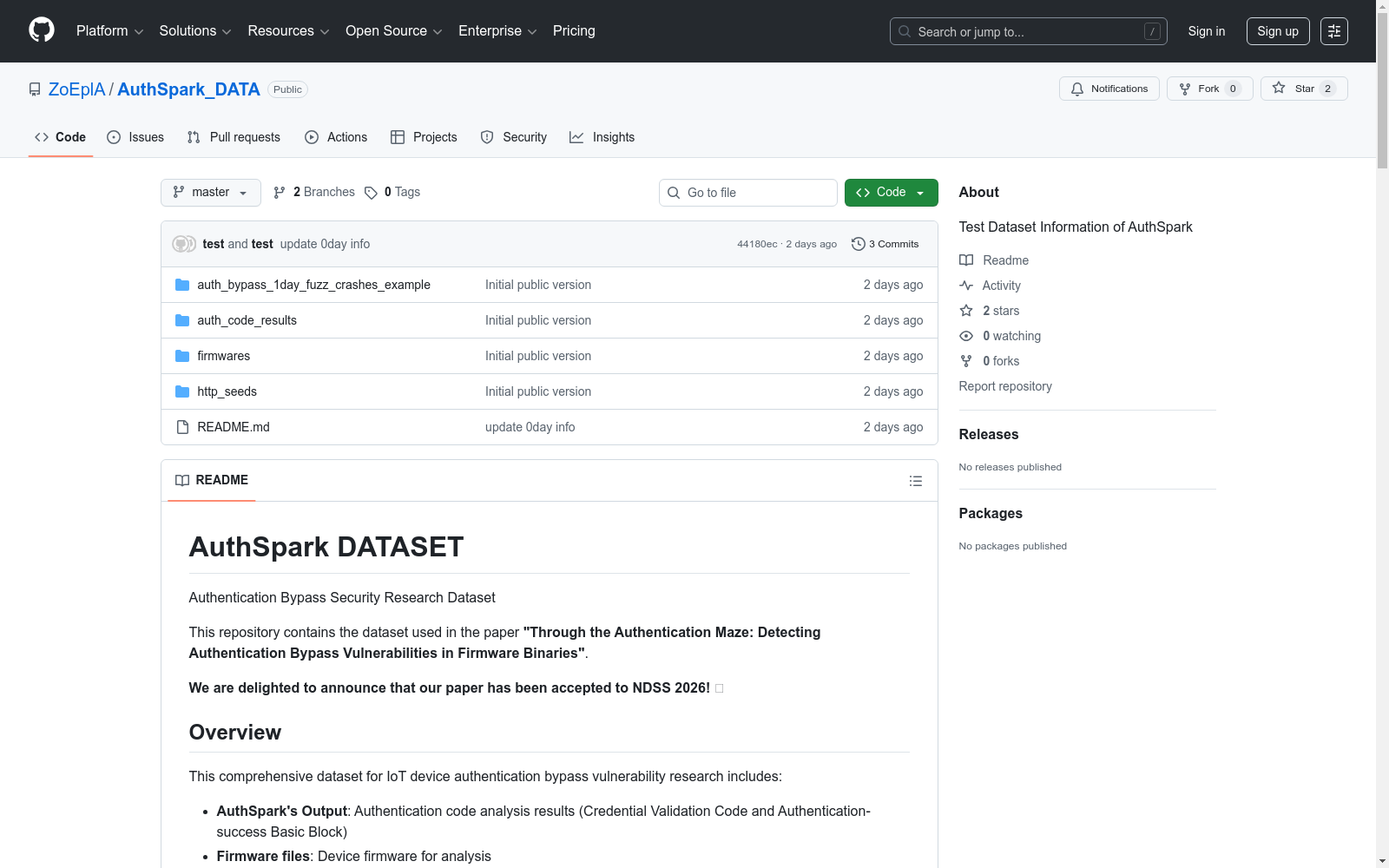Image resolution: width=1389 pixels, height=868 pixels.
Task: Click the http_seeds folder icon
Action: pyautogui.click(x=182, y=391)
